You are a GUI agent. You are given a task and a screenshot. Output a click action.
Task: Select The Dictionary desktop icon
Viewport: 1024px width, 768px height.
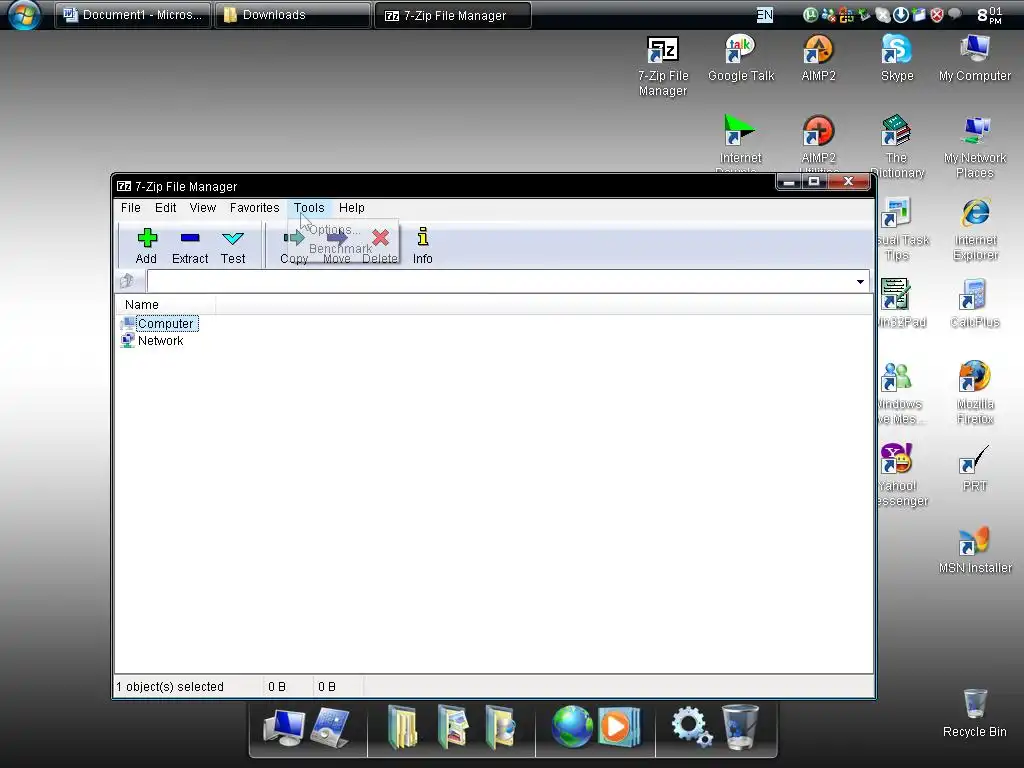click(x=897, y=147)
